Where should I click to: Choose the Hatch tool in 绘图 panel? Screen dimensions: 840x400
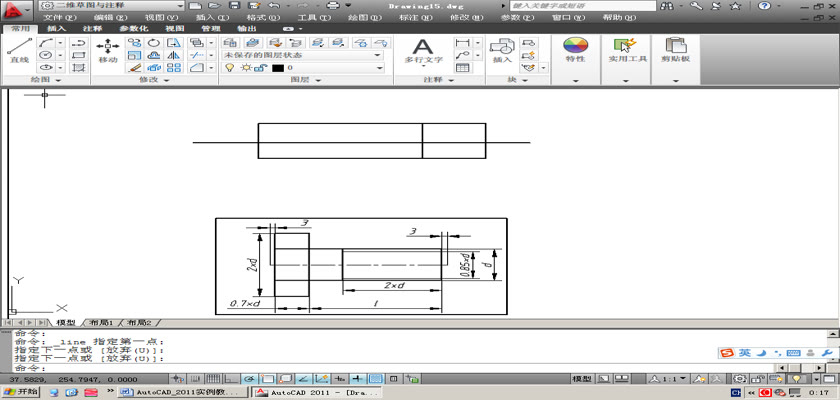(79, 67)
